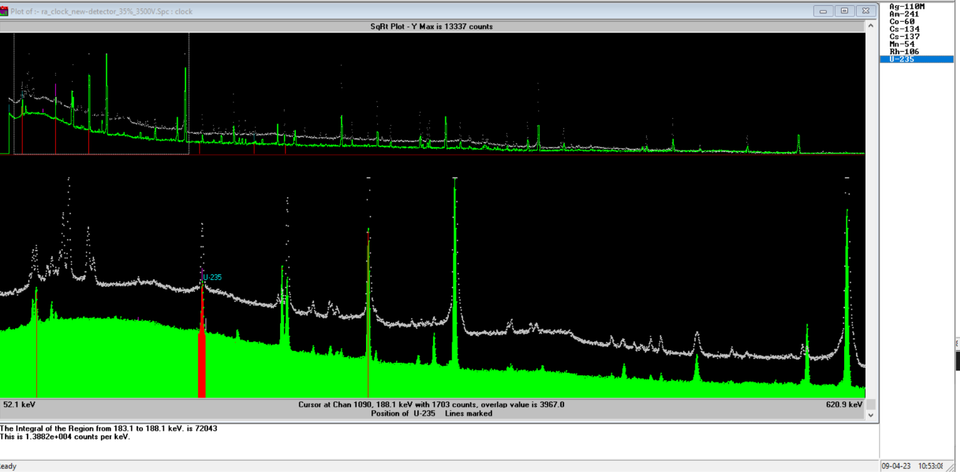Select Am-241 in the nuclide list
960x472 pixels.
[x=903, y=14]
